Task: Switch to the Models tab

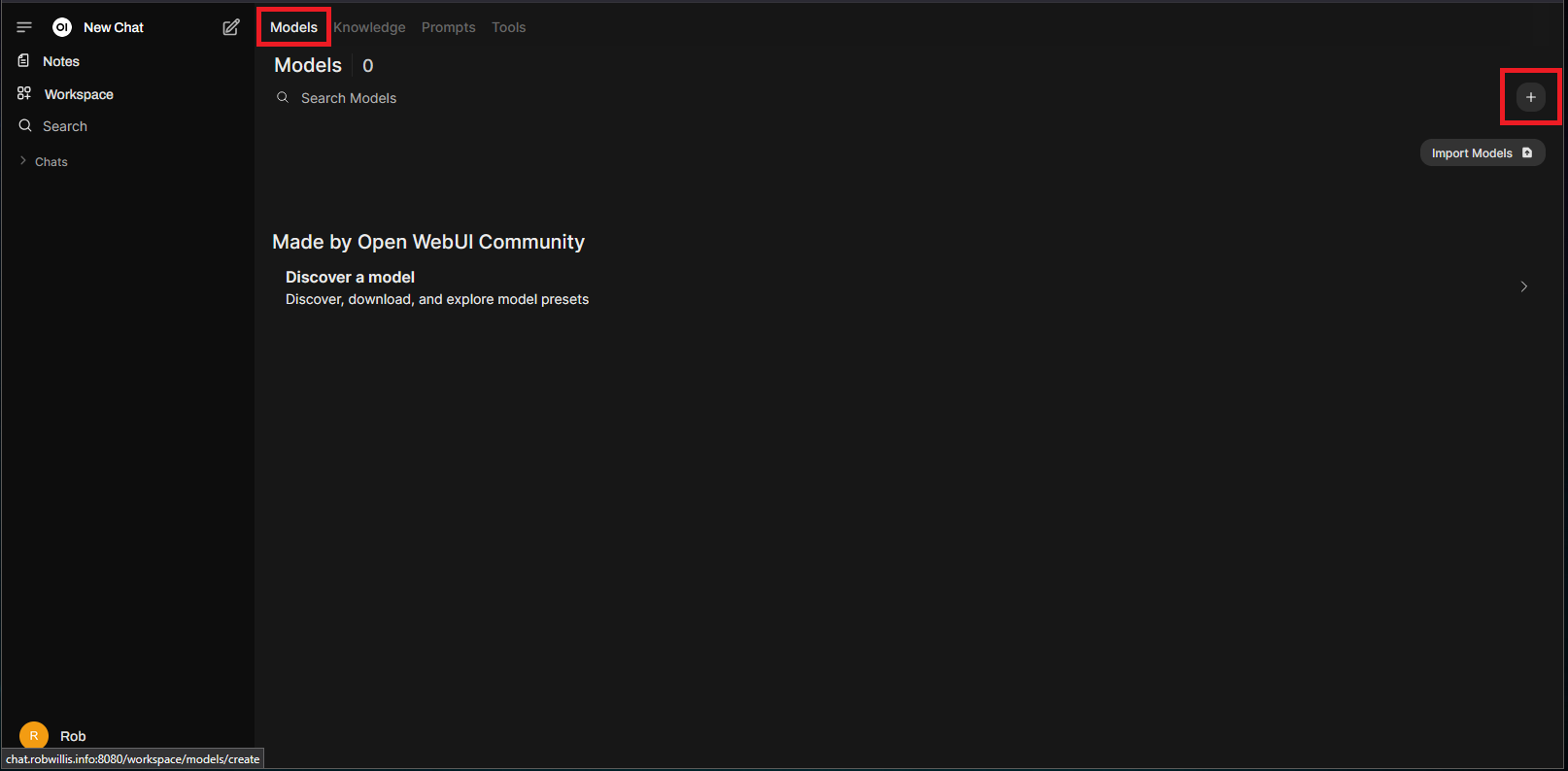Action: pyautogui.click(x=293, y=27)
